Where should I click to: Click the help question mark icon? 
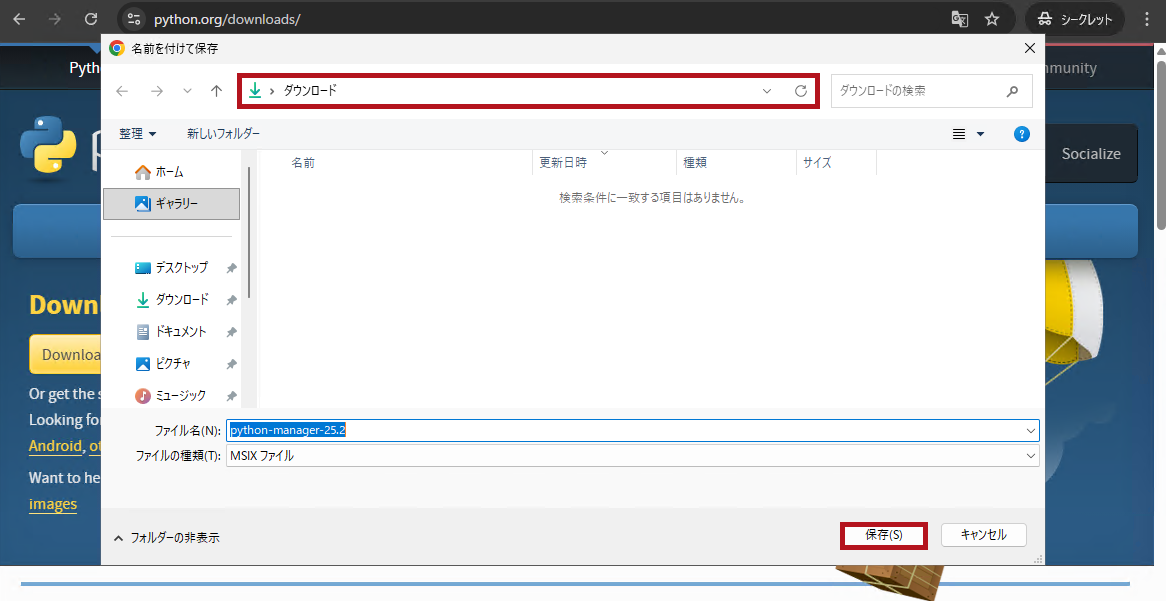click(1021, 134)
